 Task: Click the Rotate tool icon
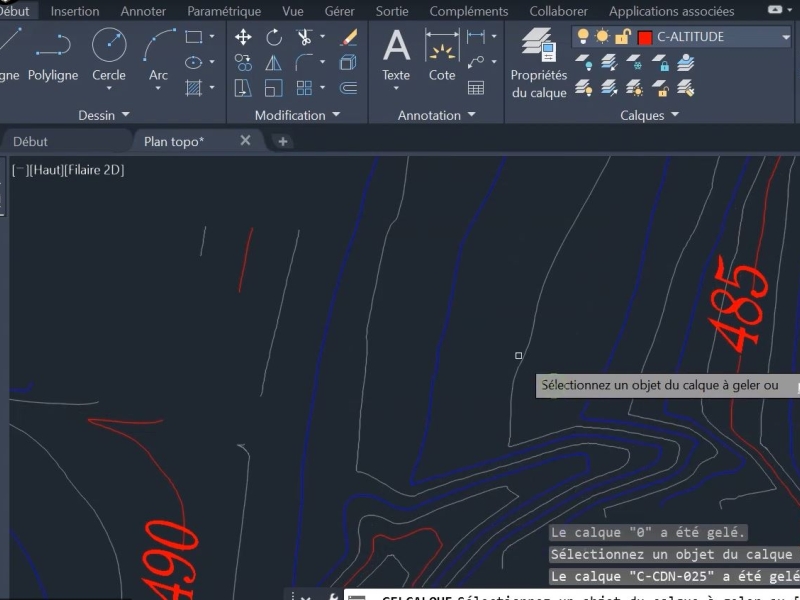[274, 38]
